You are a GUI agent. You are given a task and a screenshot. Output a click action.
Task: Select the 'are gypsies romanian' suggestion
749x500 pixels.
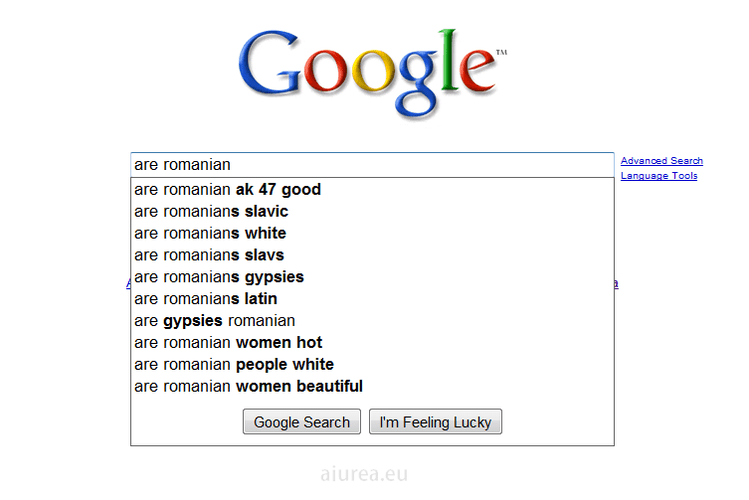[x=372, y=321]
